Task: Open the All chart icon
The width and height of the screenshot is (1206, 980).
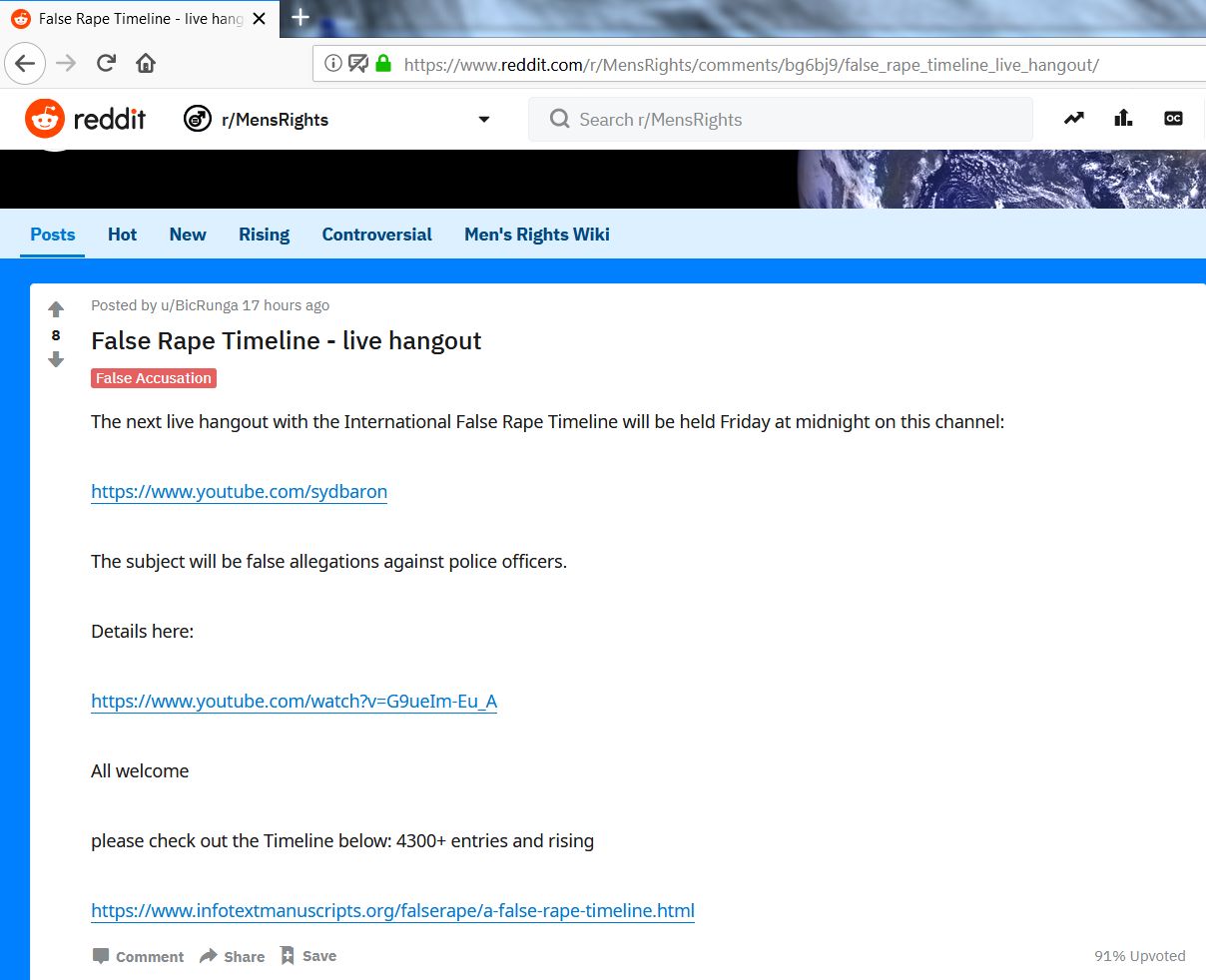Action: tap(1123, 119)
